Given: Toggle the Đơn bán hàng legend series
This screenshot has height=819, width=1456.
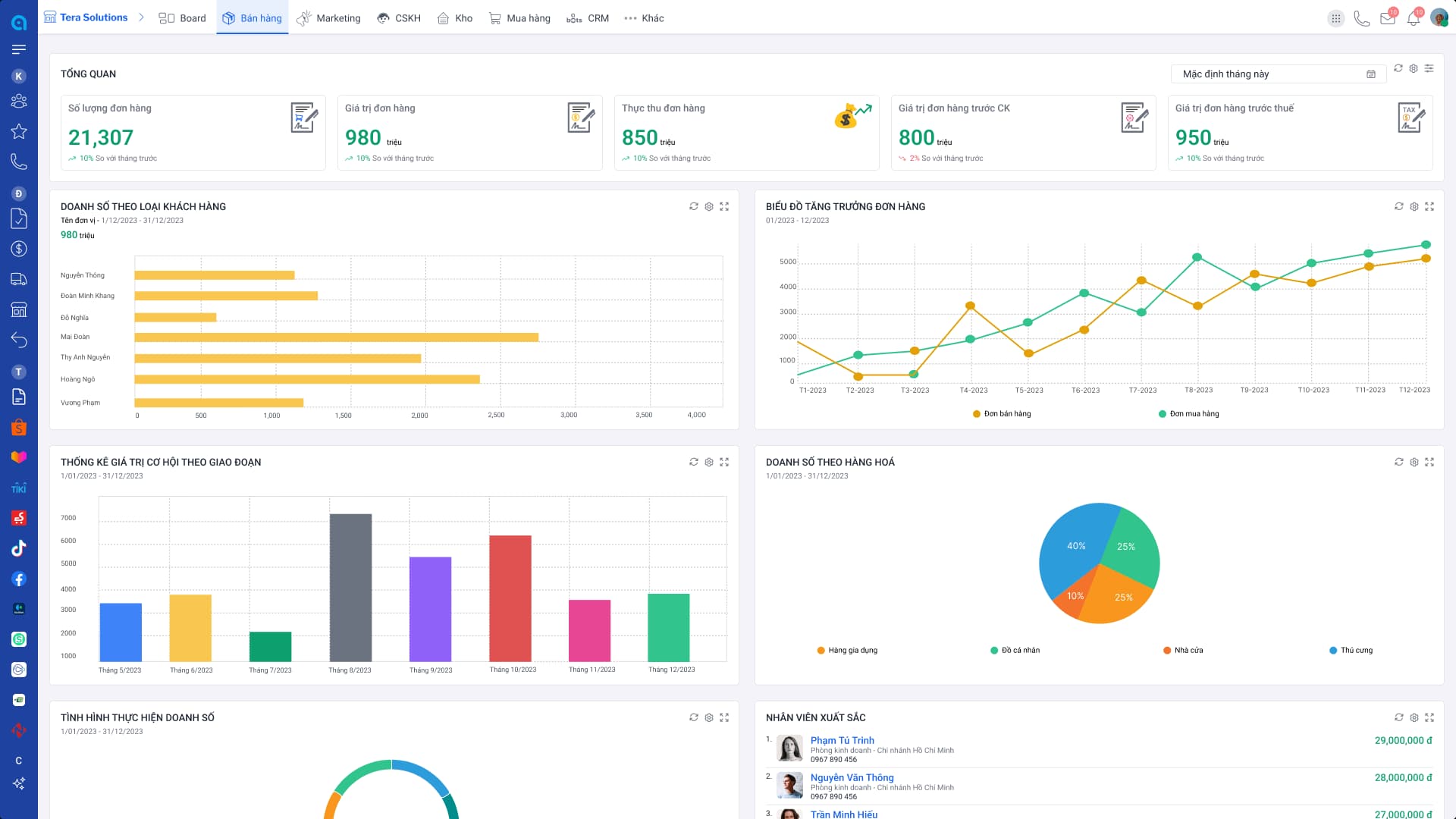Looking at the screenshot, I should (x=1001, y=414).
